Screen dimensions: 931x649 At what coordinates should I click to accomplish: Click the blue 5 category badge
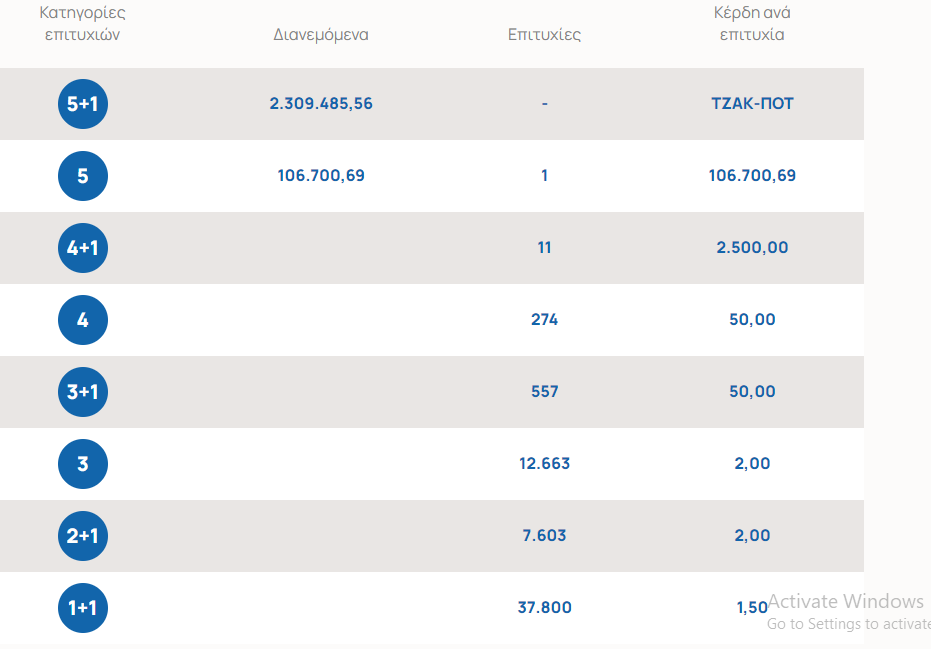click(83, 176)
